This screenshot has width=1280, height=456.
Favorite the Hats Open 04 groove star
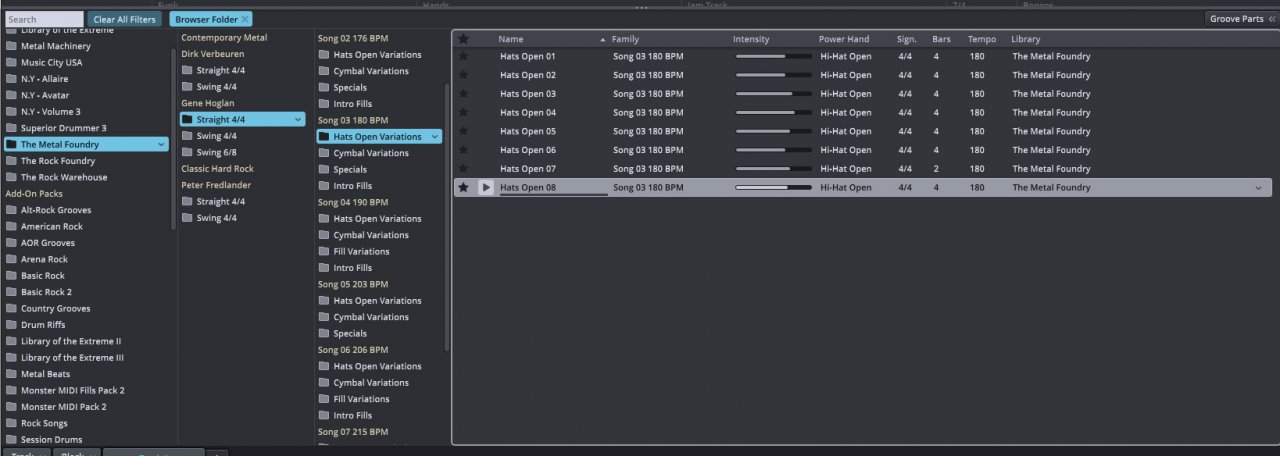point(463,112)
